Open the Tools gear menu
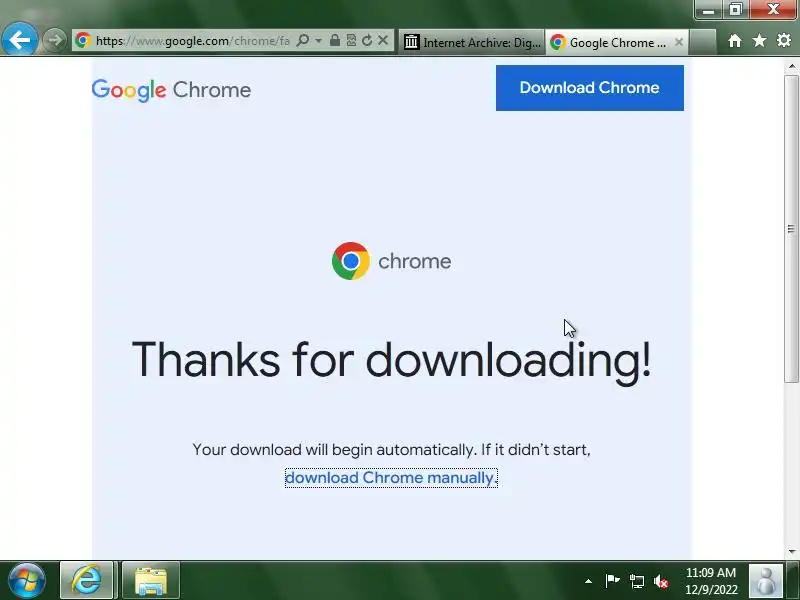This screenshot has height=600, width=800. coord(784,40)
